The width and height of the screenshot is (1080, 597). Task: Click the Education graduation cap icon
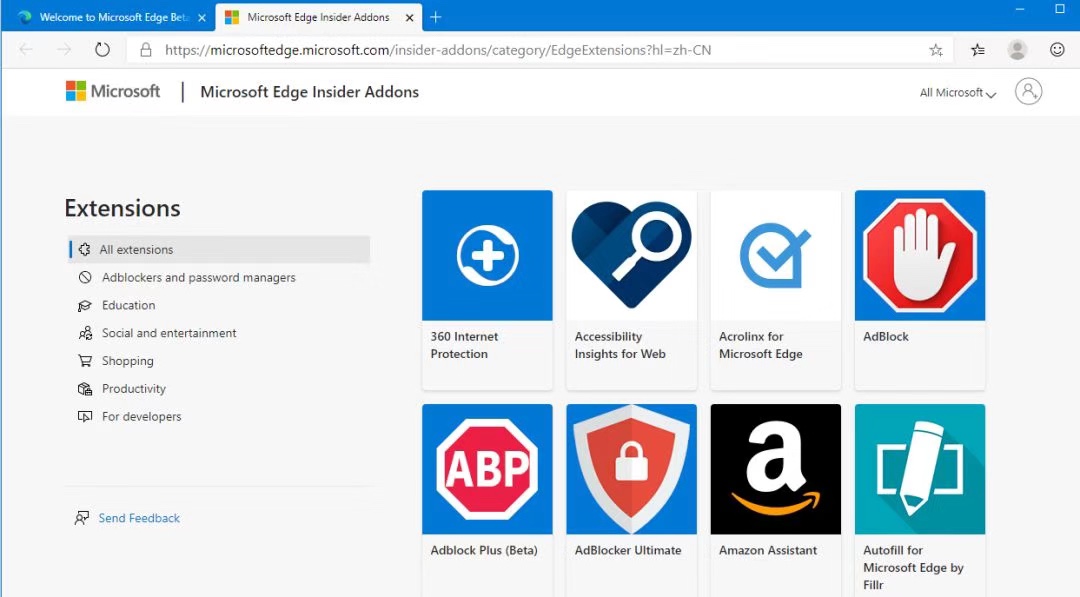tap(85, 305)
